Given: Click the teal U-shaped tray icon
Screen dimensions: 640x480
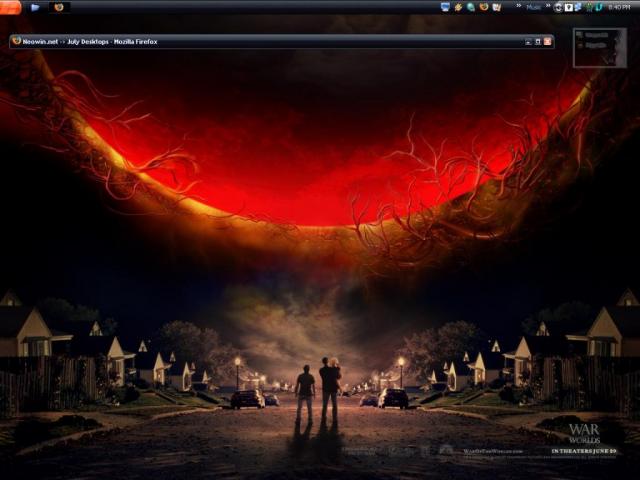Looking at the screenshot, I should 599,7.
